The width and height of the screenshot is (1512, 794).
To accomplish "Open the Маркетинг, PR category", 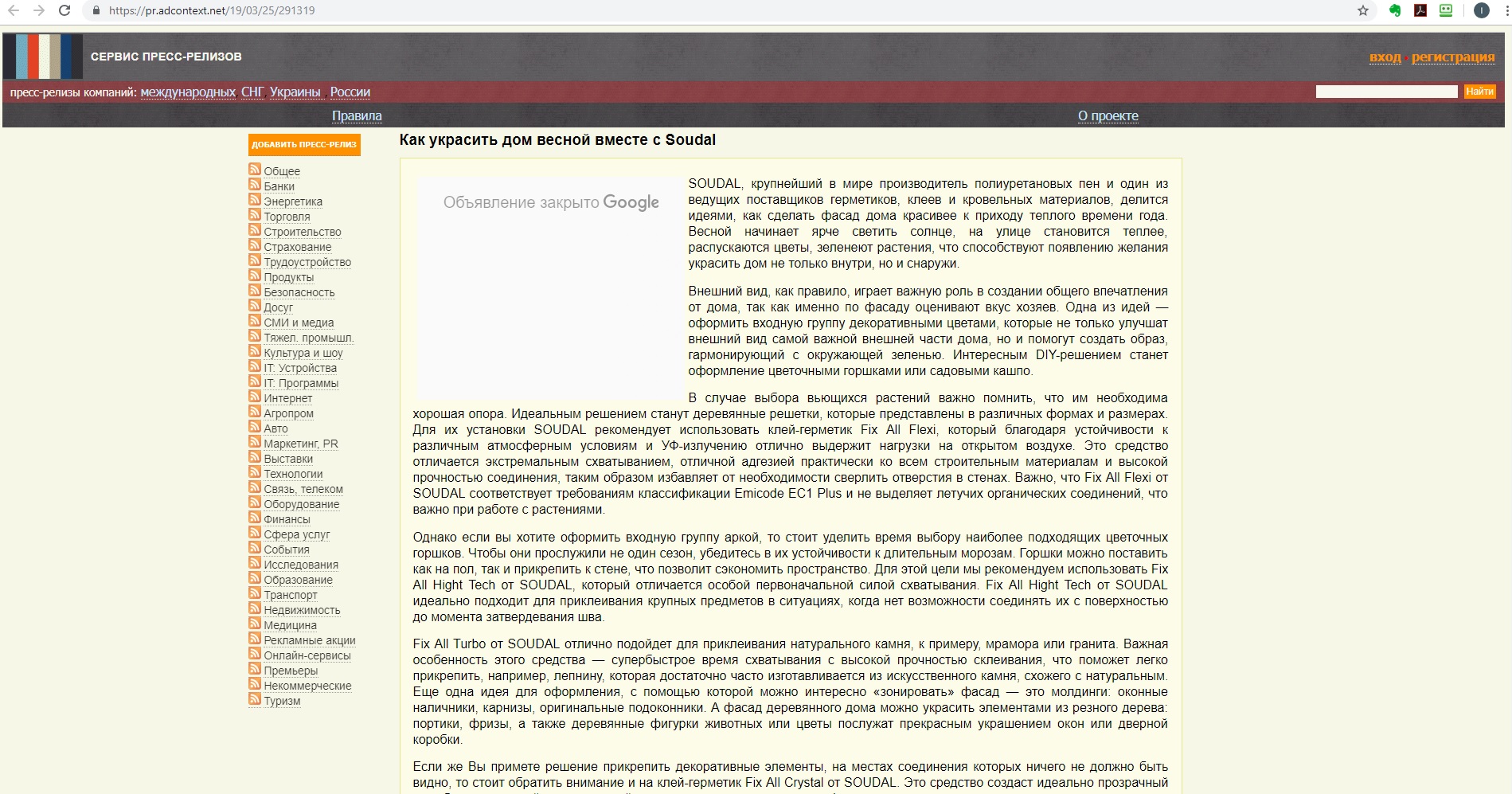I will coord(301,444).
